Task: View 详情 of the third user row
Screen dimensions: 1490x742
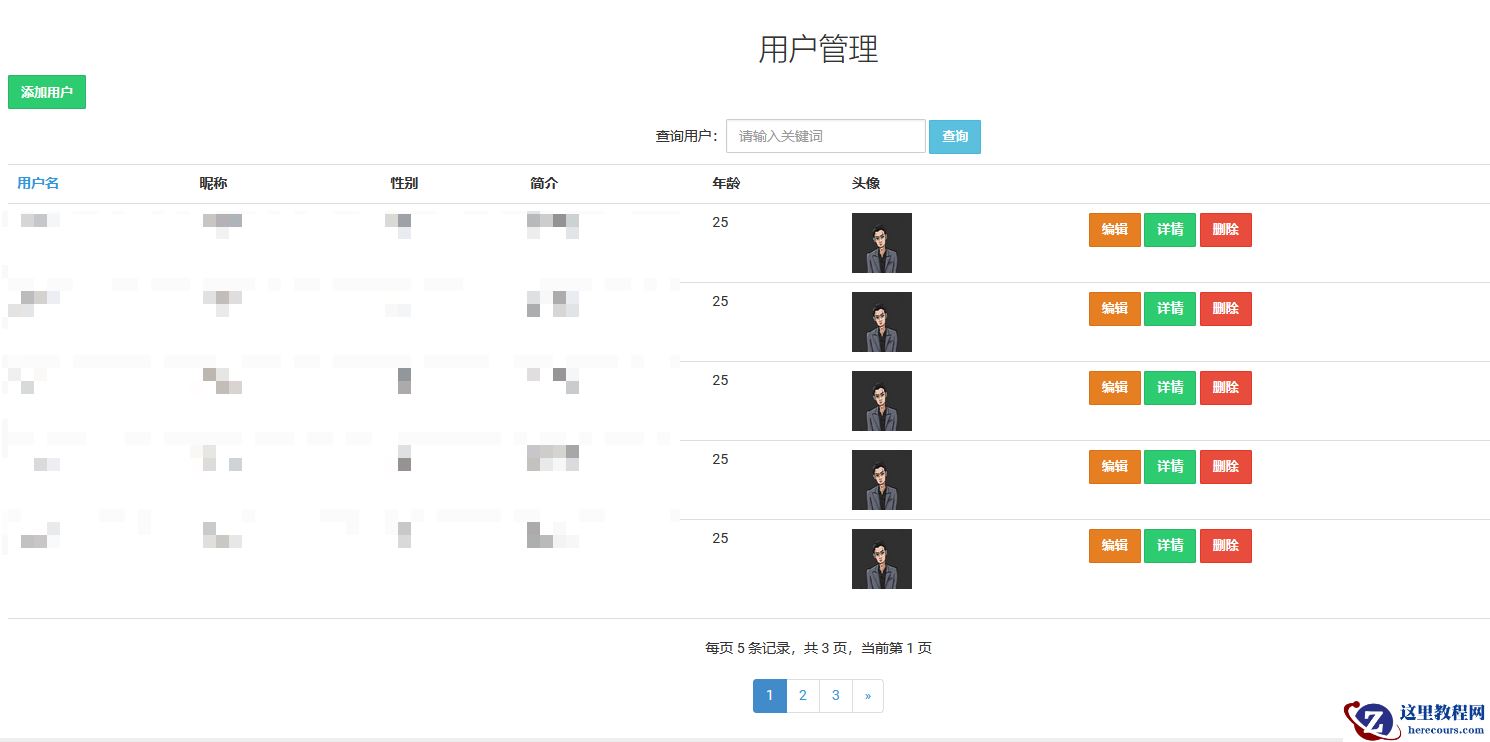Action: pyautogui.click(x=1169, y=388)
